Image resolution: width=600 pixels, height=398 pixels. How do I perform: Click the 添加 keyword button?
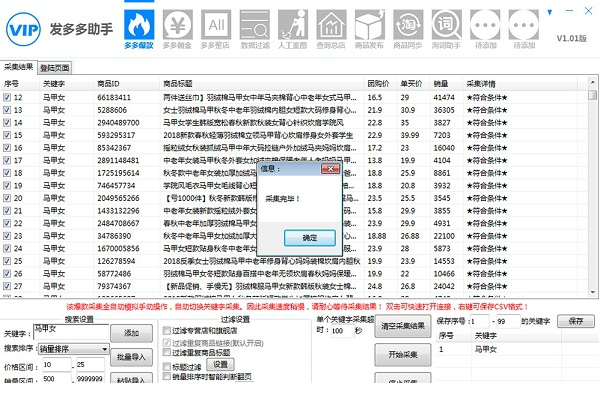coord(131,333)
